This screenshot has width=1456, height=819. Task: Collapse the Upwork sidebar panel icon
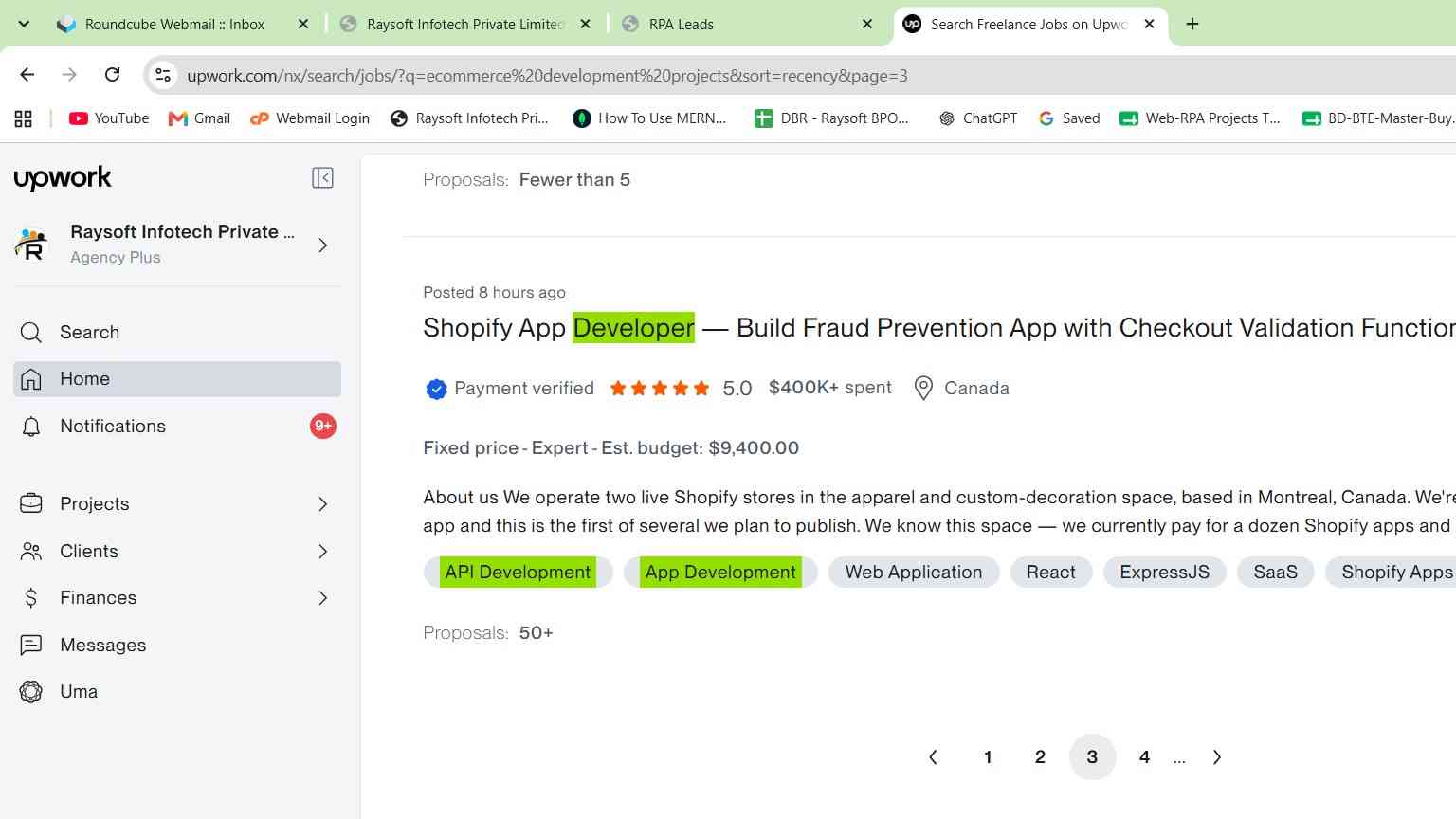[322, 178]
